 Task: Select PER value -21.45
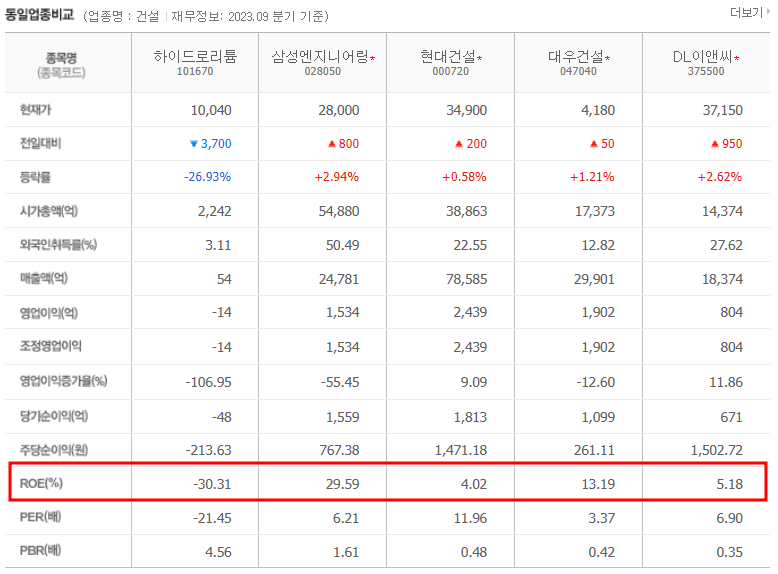coord(212,518)
